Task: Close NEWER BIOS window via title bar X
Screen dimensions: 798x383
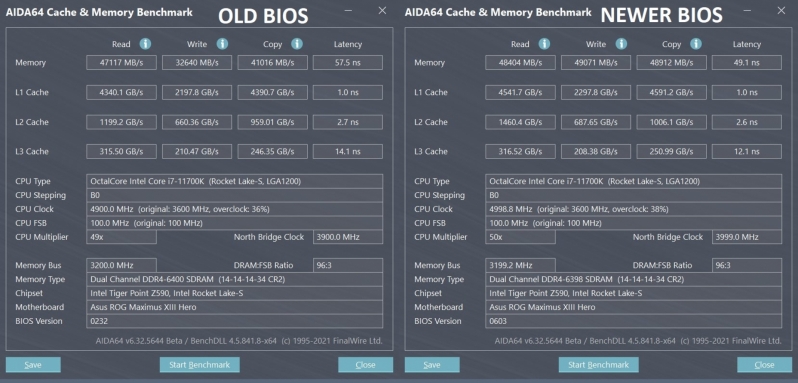Action: pyautogui.click(x=781, y=11)
